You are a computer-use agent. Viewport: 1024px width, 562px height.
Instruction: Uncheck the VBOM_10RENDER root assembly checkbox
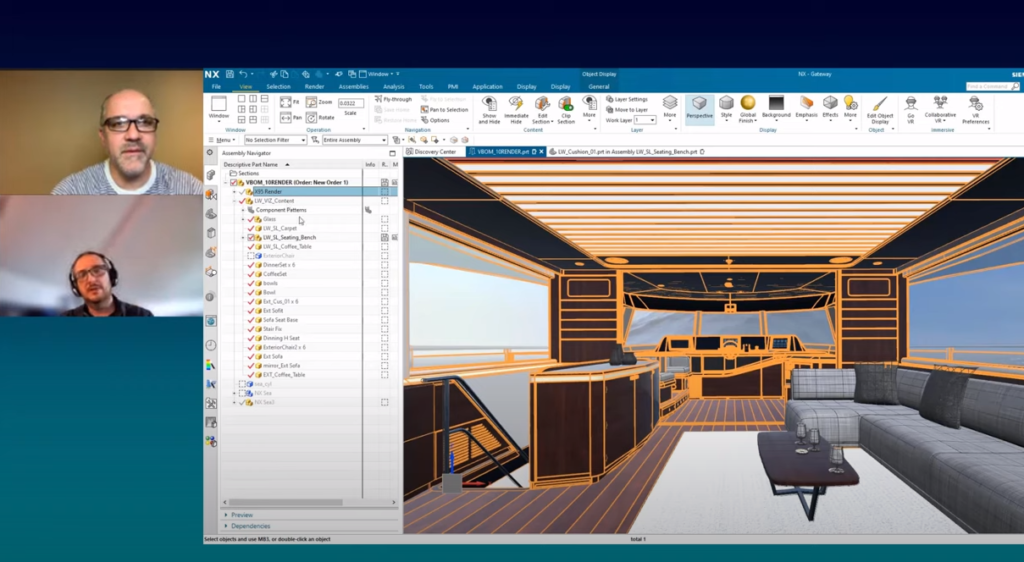(x=235, y=182)
